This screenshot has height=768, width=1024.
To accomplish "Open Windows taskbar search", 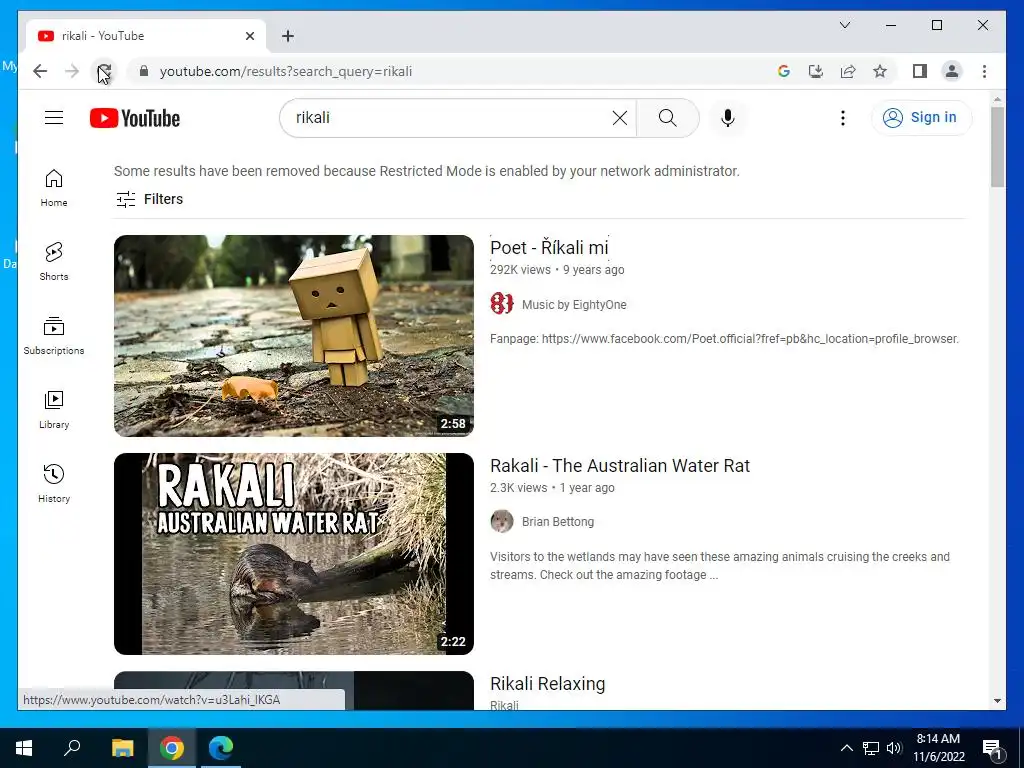I will 72,748.
